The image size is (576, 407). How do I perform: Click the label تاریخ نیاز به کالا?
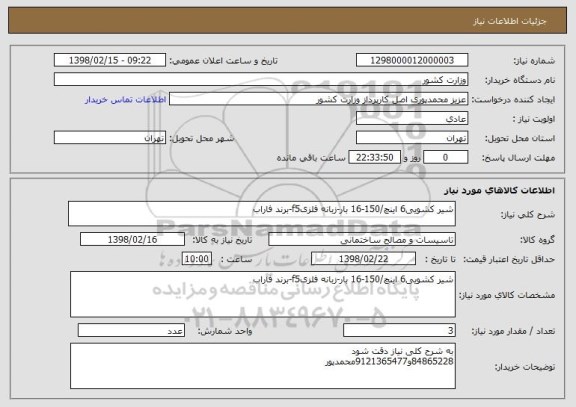click(222, 240)
